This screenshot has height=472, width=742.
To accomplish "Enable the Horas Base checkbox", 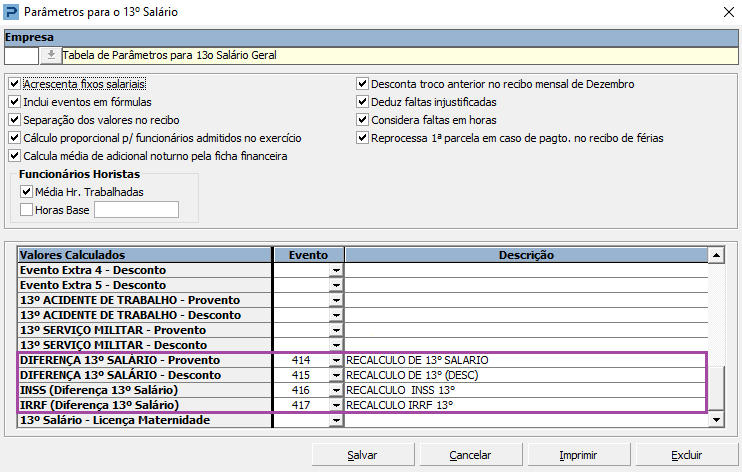I will [26, 210].
